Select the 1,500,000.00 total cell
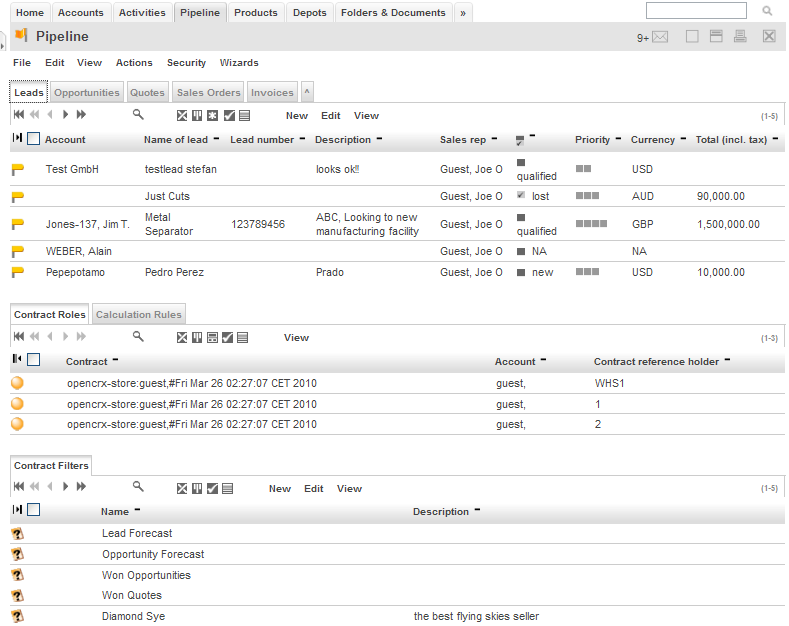This screenshot has width=789, height=626. (728, 224)
